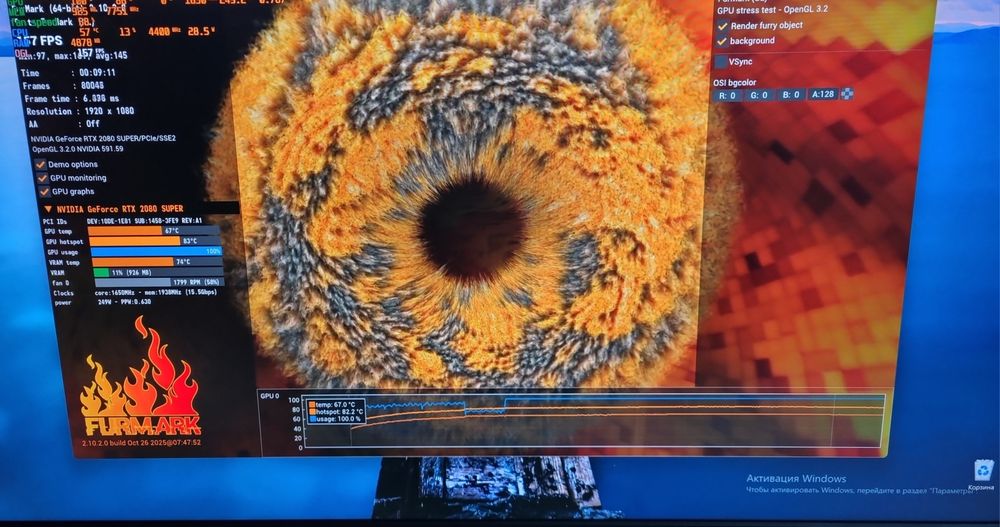Click the power 249W PPW readout
The image size is (1000, 527).
point(103,302)
